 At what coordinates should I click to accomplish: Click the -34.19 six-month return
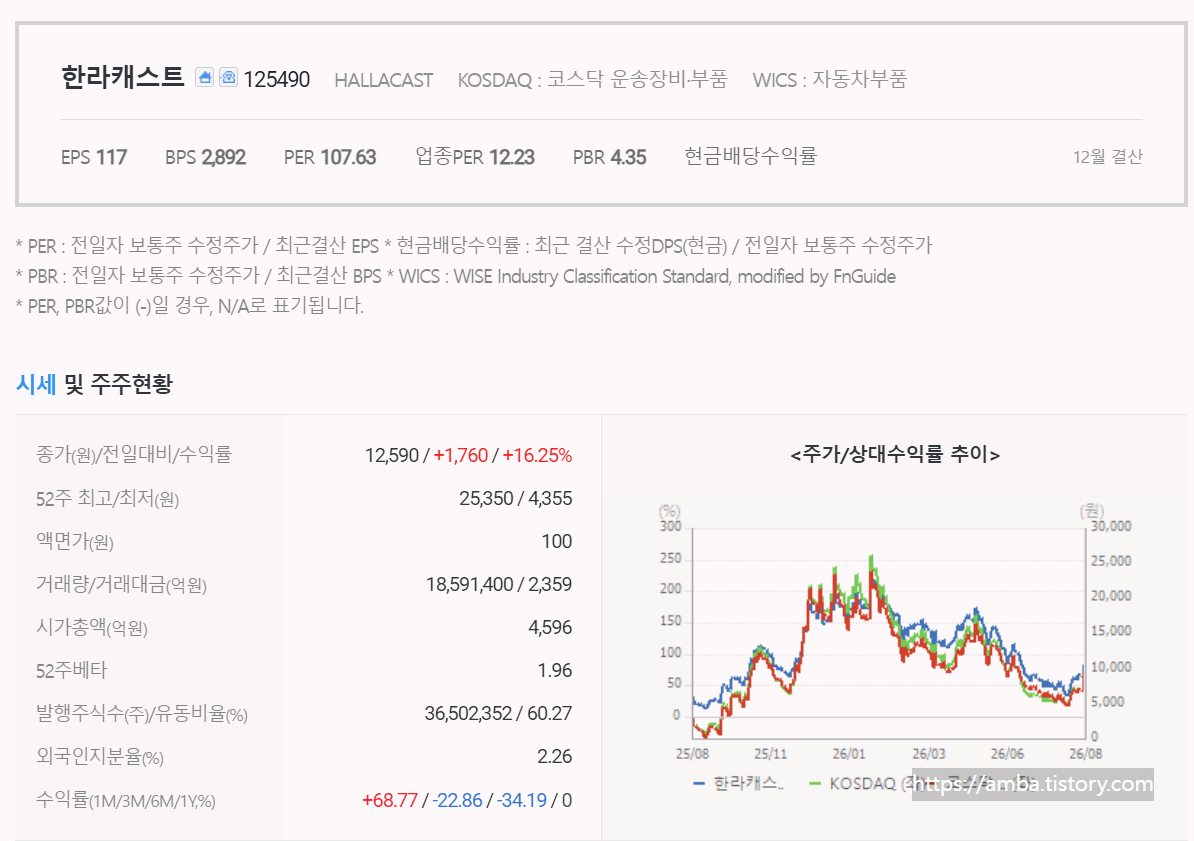click(522, 801)
